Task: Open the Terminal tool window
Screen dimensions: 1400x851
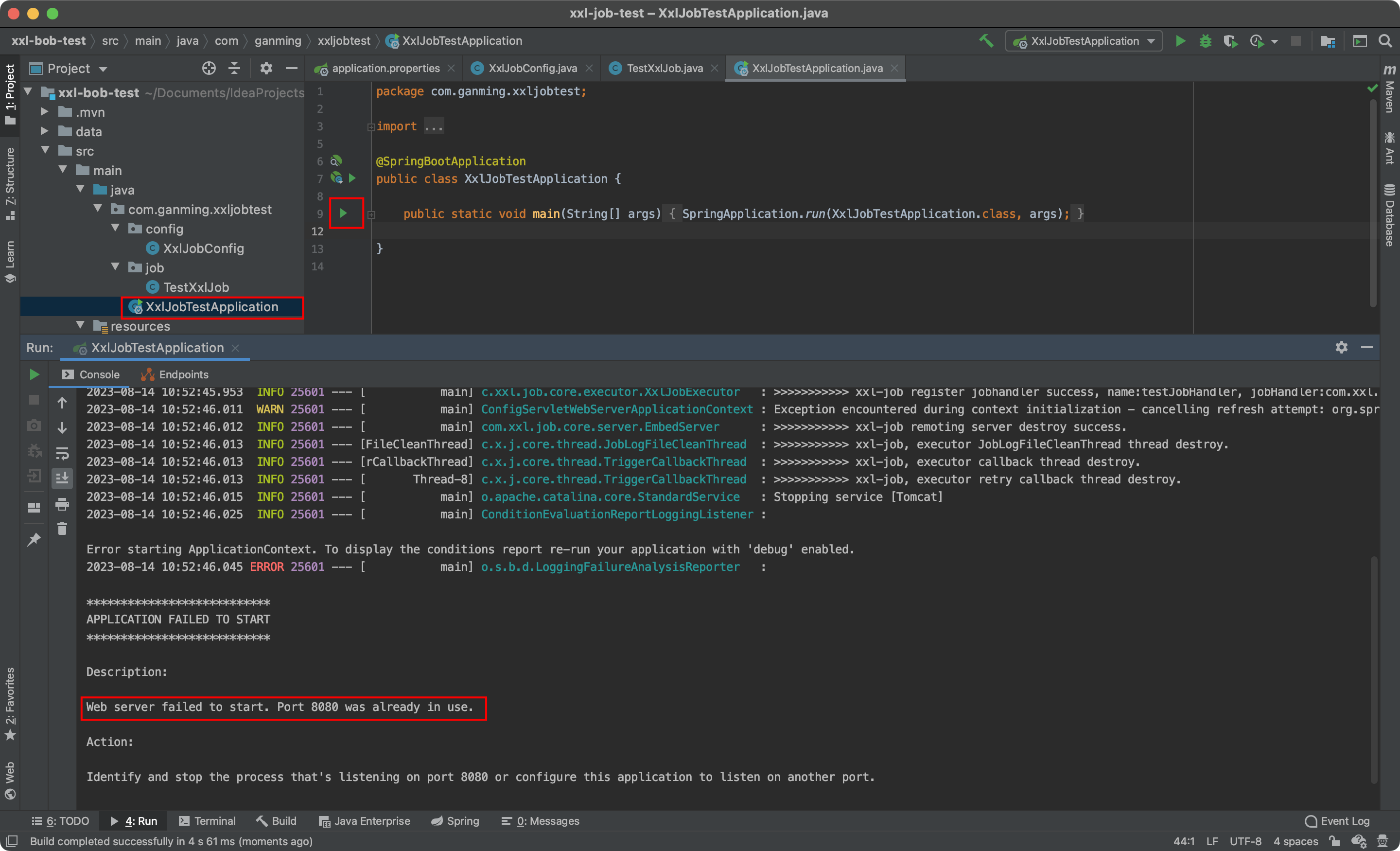Action: 207,820
